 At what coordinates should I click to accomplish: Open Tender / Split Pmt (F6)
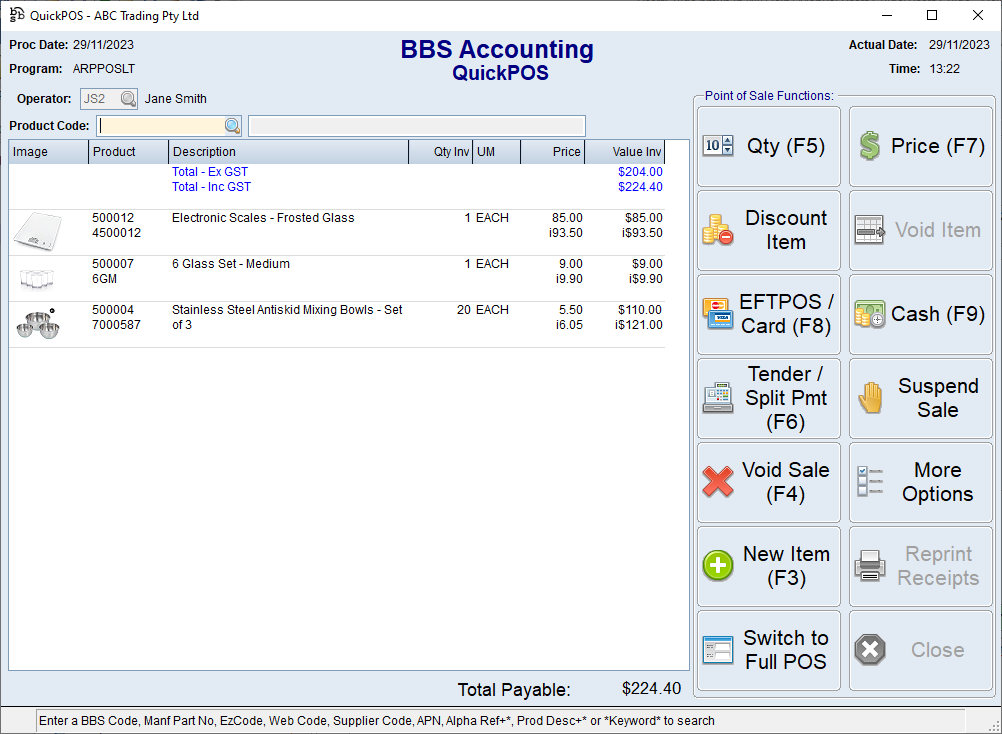pos(768,398)
